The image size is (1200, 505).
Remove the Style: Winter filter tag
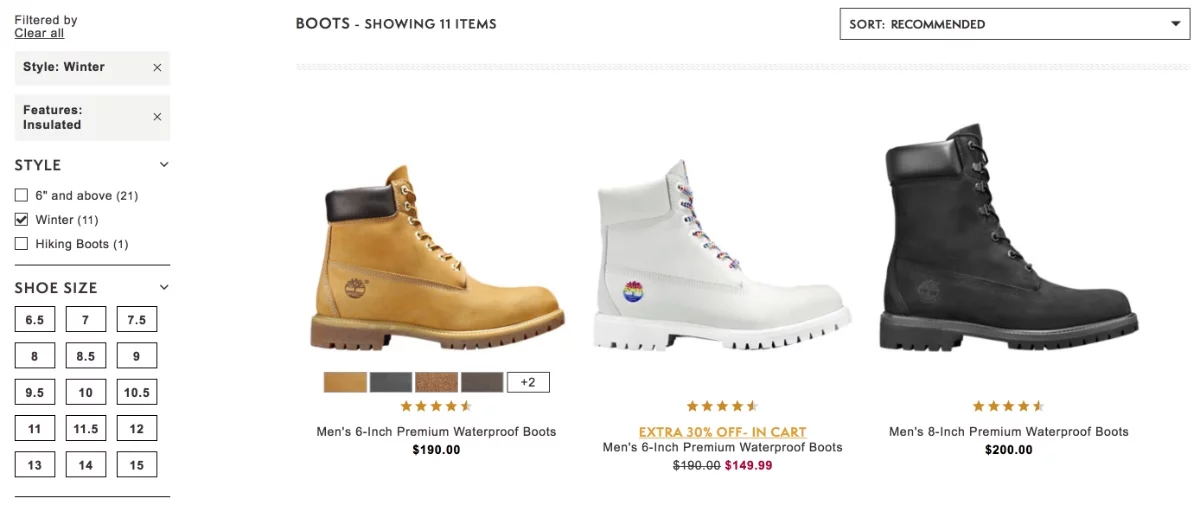157,67
